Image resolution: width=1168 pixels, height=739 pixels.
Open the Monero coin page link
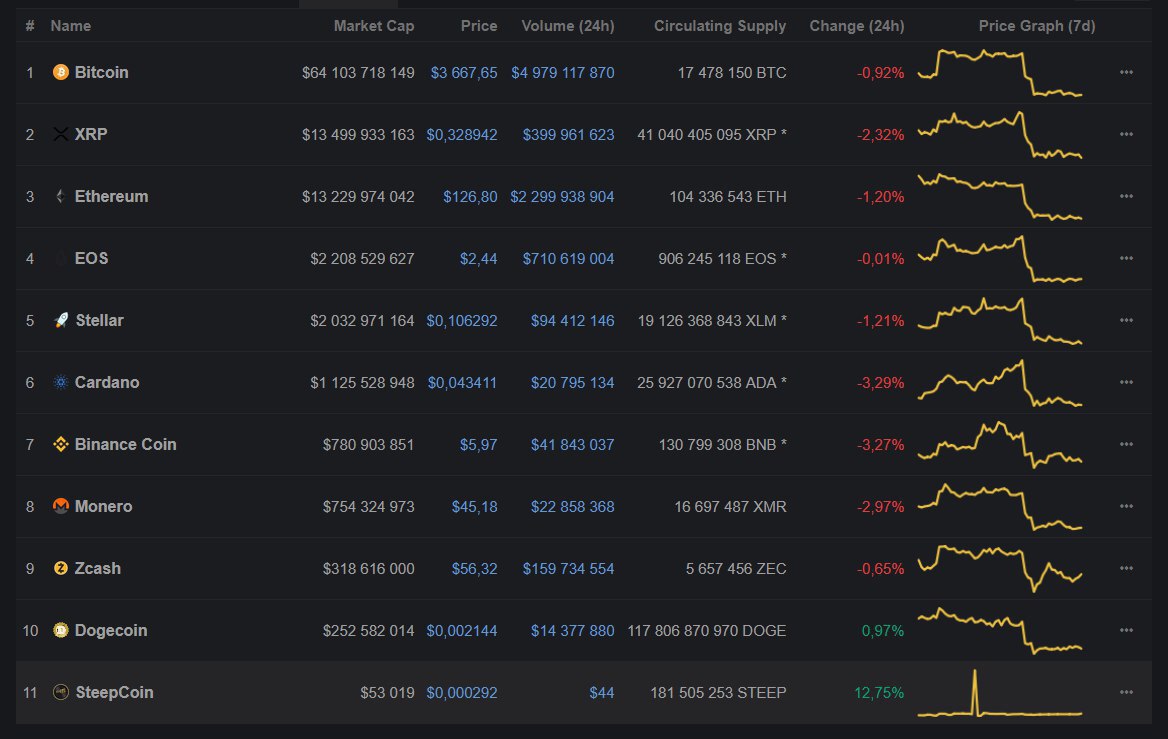[x=104, y=506]
